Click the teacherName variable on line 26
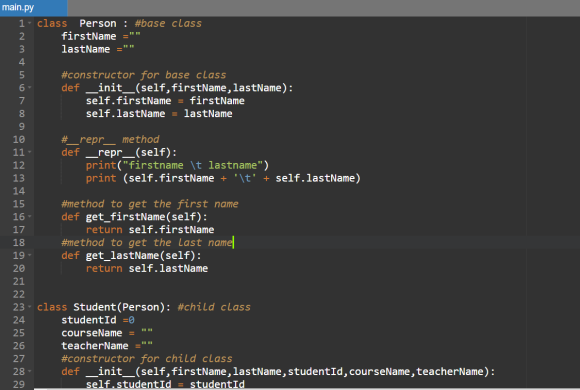 pyautogui.click(x=95, y=346)
